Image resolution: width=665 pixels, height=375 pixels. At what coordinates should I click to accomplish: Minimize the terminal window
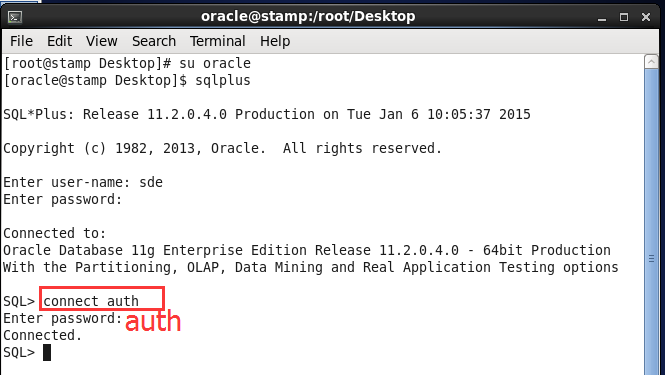point(602,17)
